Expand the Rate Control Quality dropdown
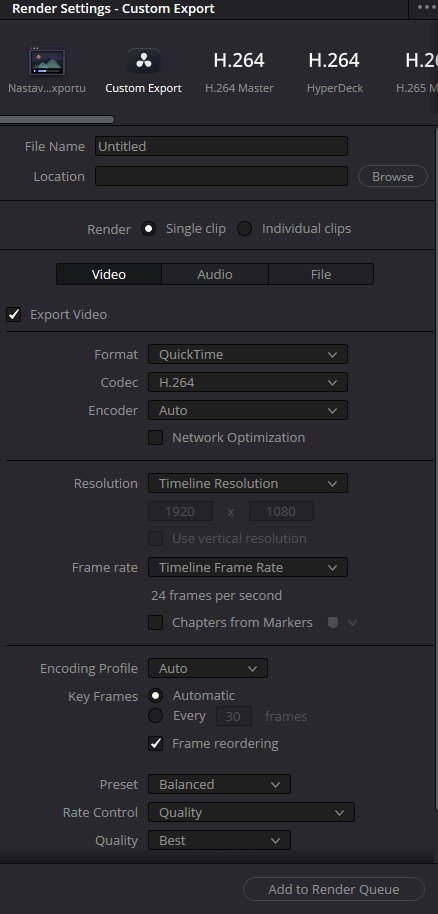This screenshot has width=438, height=914. point(251,813)
